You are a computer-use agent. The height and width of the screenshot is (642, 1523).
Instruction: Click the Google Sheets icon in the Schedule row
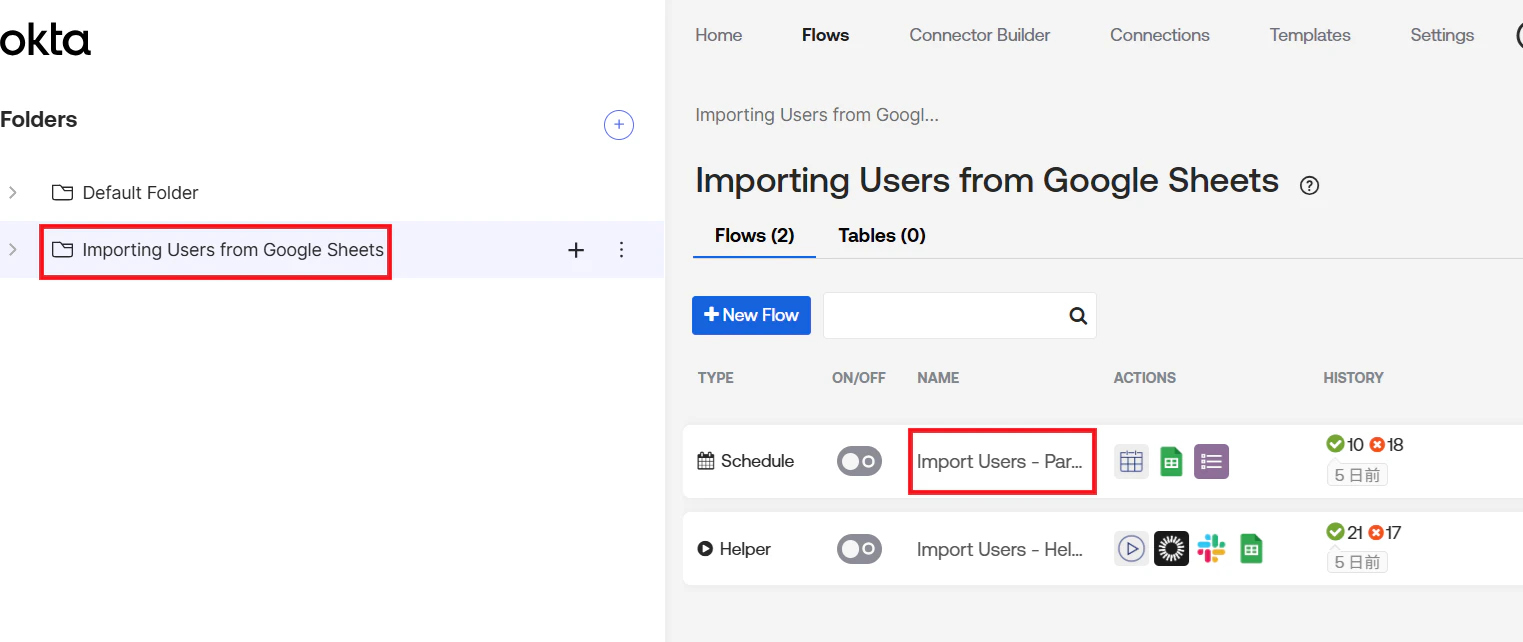[x=1171, y=461]
